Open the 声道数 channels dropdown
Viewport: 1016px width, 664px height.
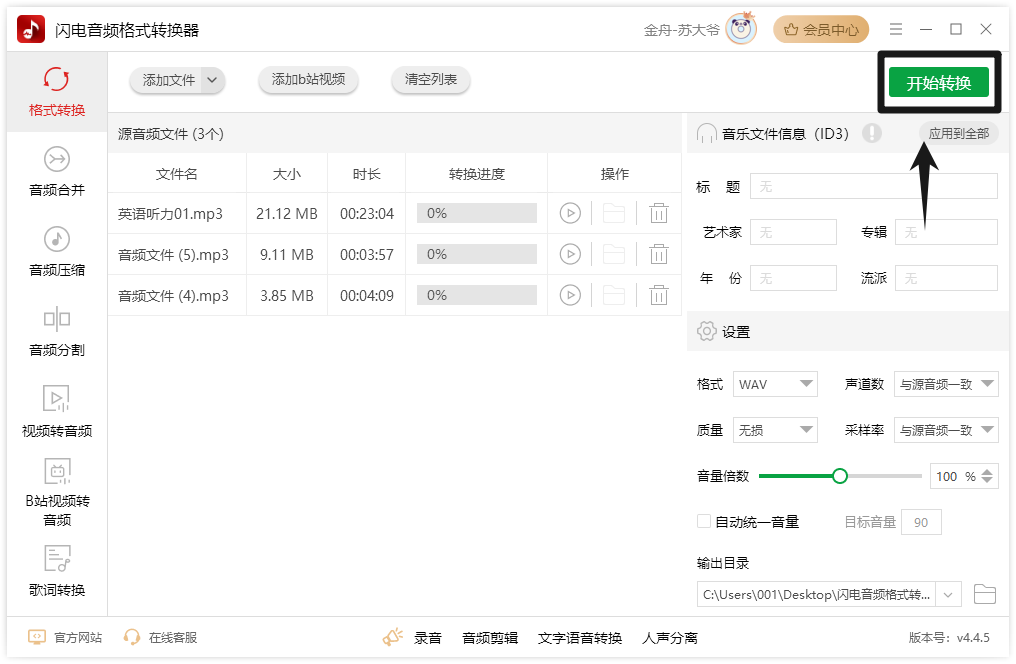tap(946, 384)
